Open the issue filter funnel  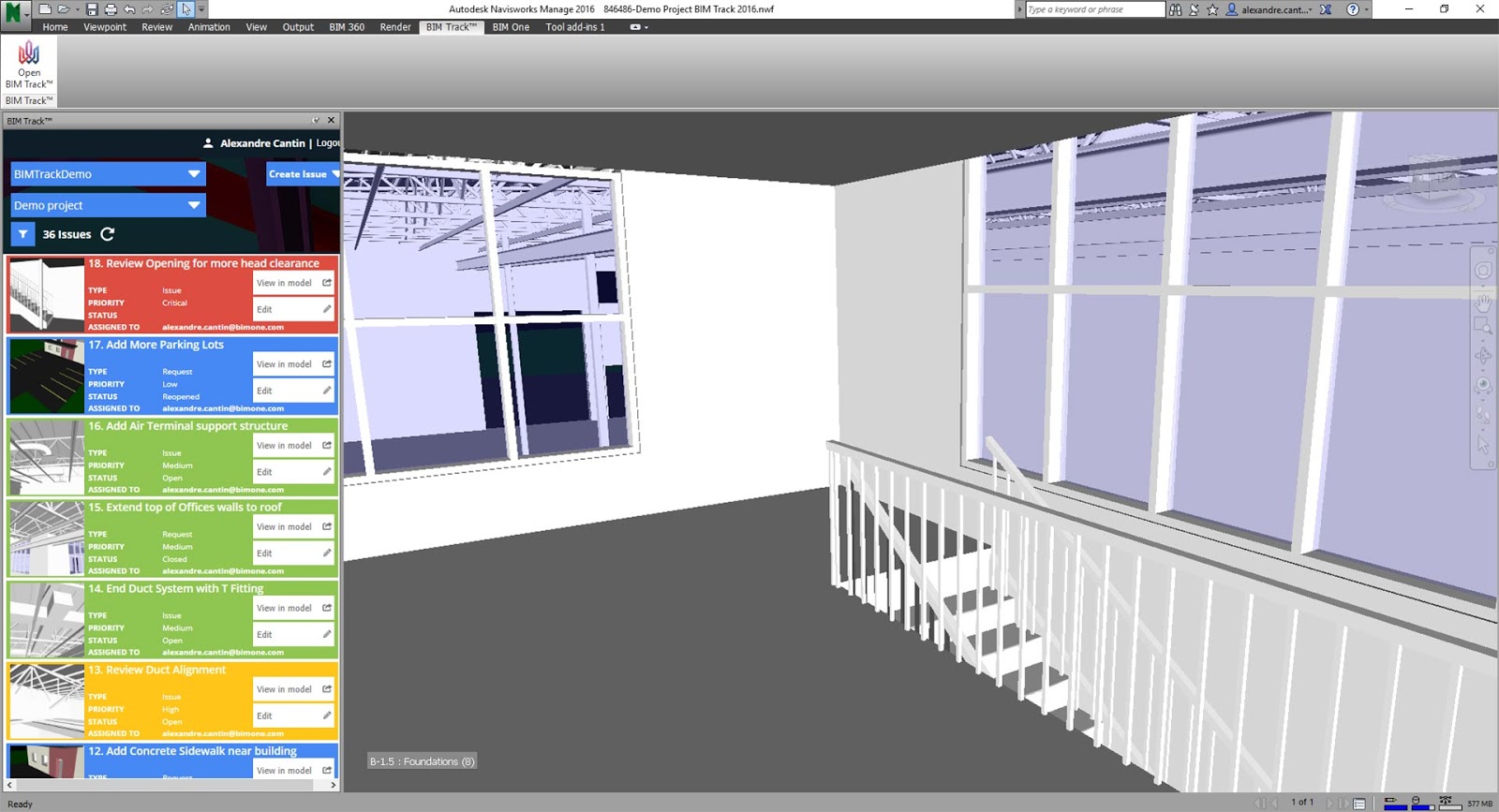coord(23,234)
